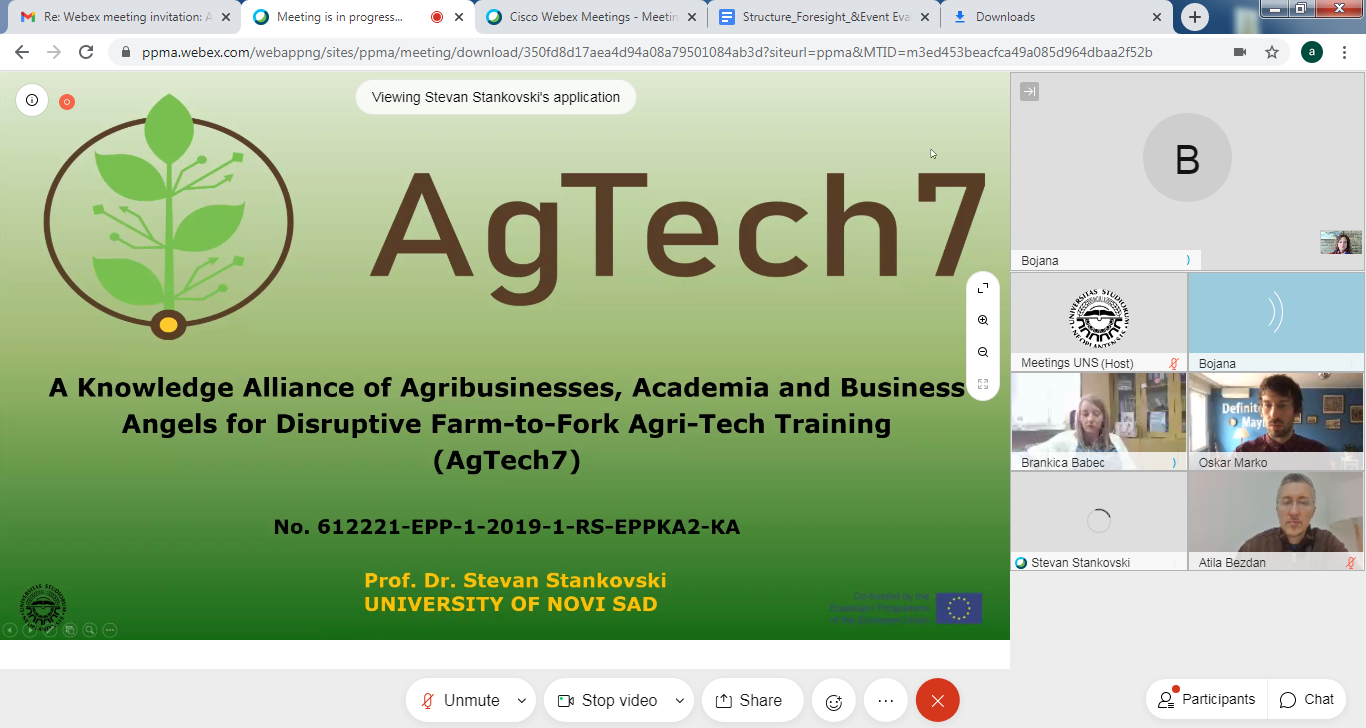Viewport: 1366px width, 728px height.
Task: Select the small blue Bojana tile
Action: pos(1275,322)
